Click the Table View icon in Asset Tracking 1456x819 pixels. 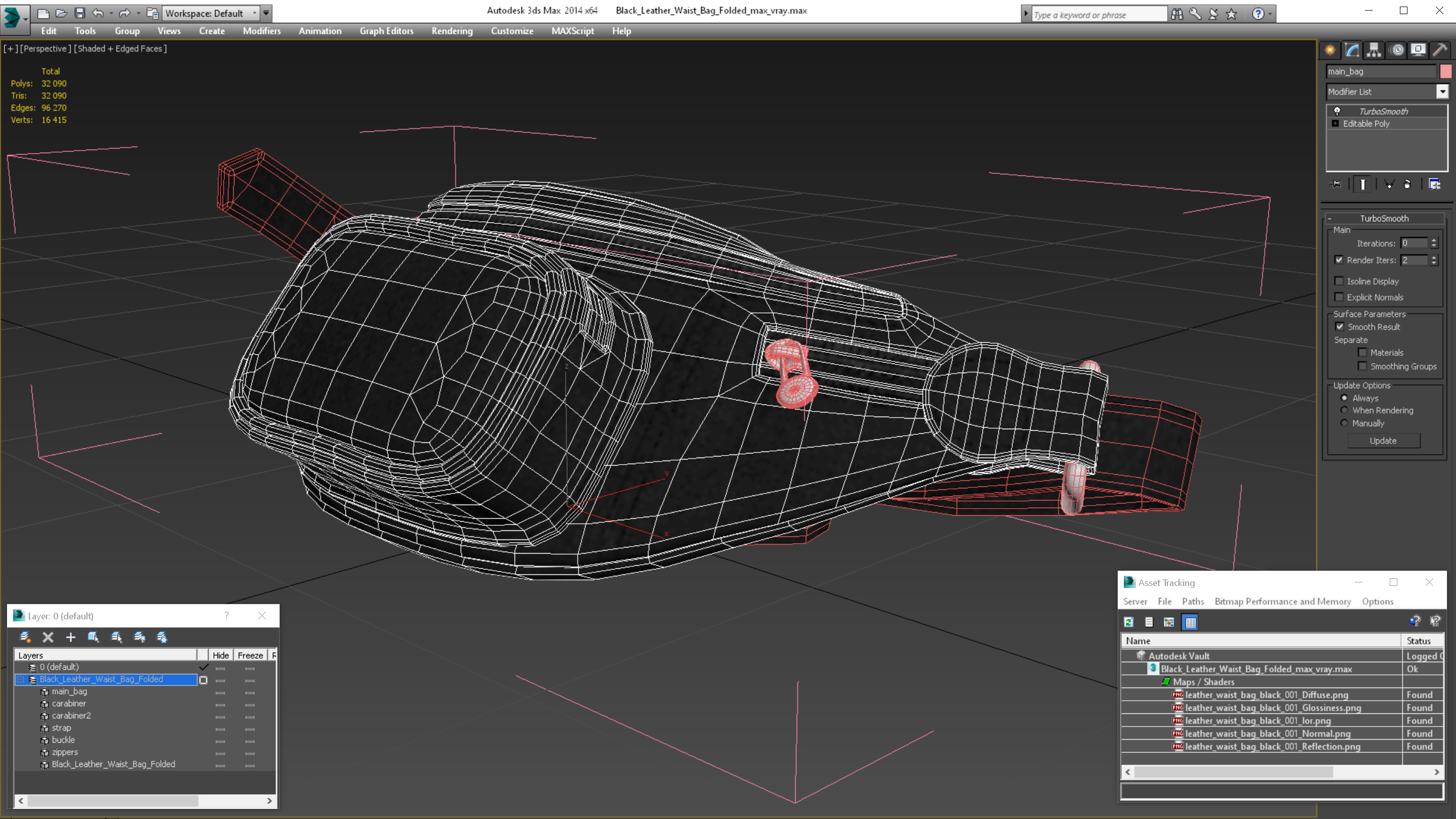click(1191, 622)
